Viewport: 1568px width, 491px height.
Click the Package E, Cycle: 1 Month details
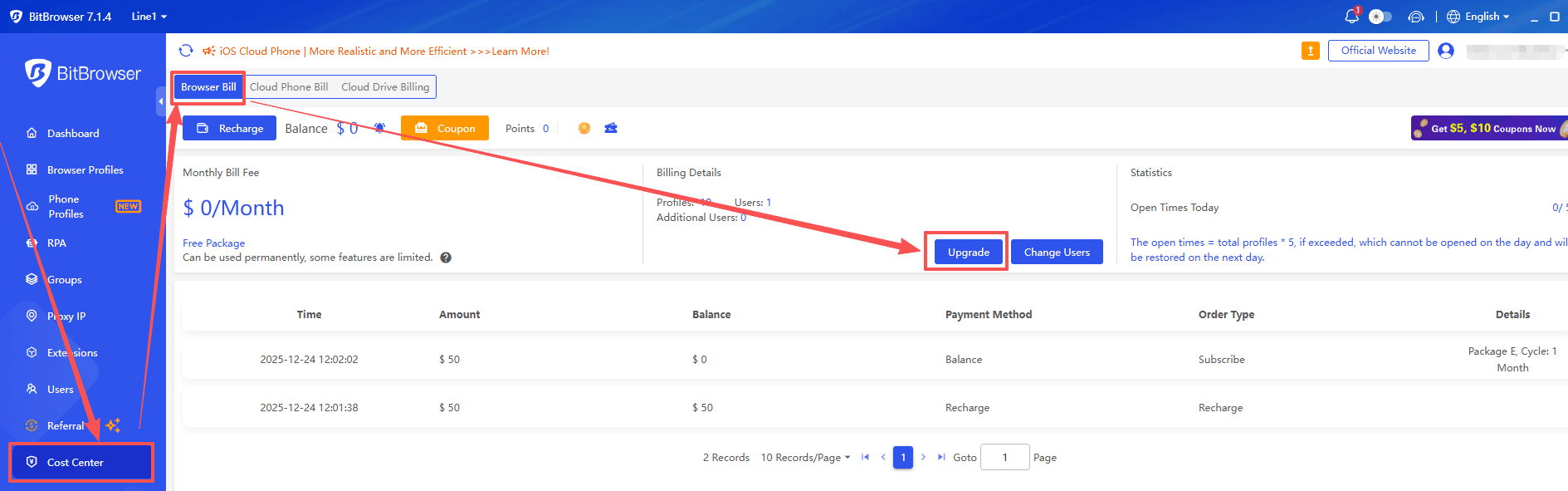pyautogui.click(x=1512, y=360)
